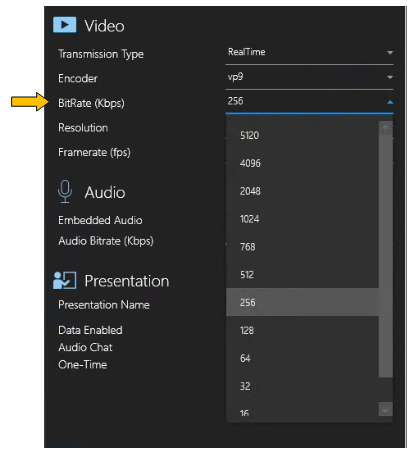Pick 32 in the bitrate dropdown

tap(302, 386)
